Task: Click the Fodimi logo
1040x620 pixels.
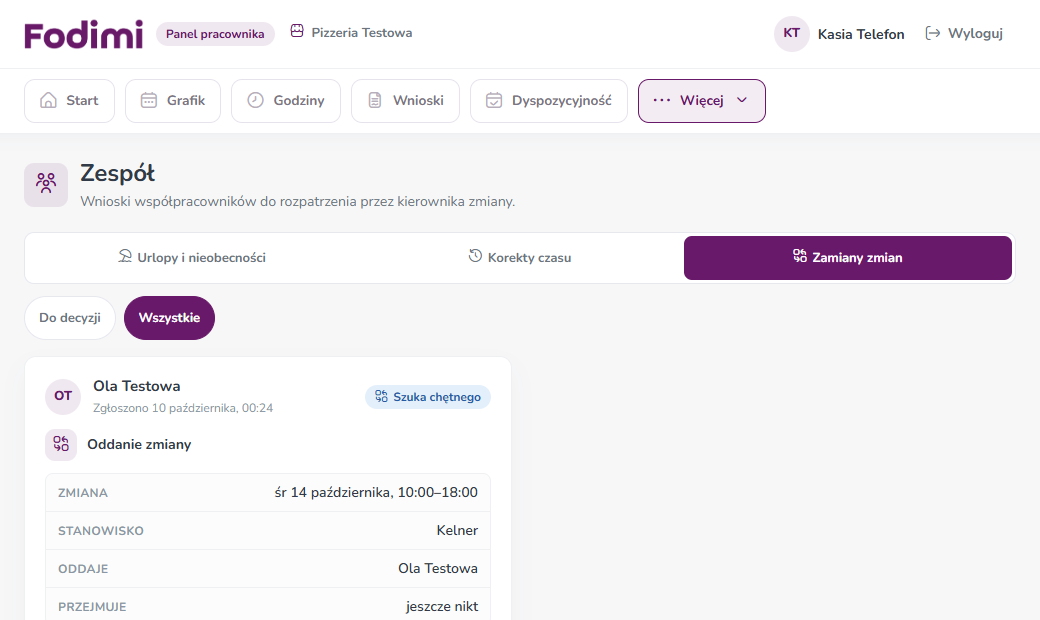Action: click(84, 34)
